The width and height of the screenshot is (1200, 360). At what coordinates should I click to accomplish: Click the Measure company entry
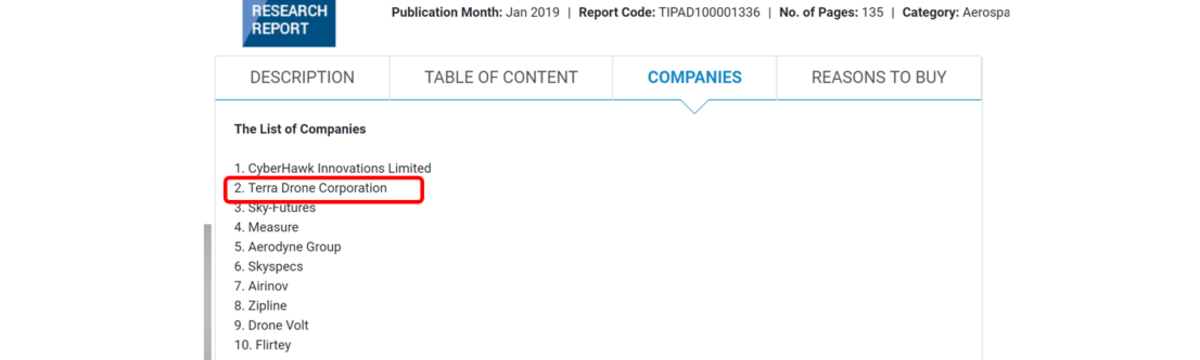pyautogui.click(x=266, y=227)
